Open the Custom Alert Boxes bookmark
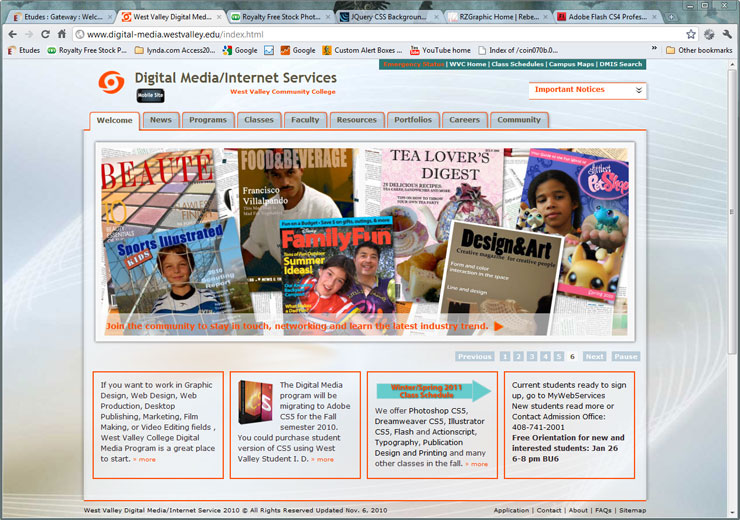Viewport: 740px width, 520px height. coord(362,50)
